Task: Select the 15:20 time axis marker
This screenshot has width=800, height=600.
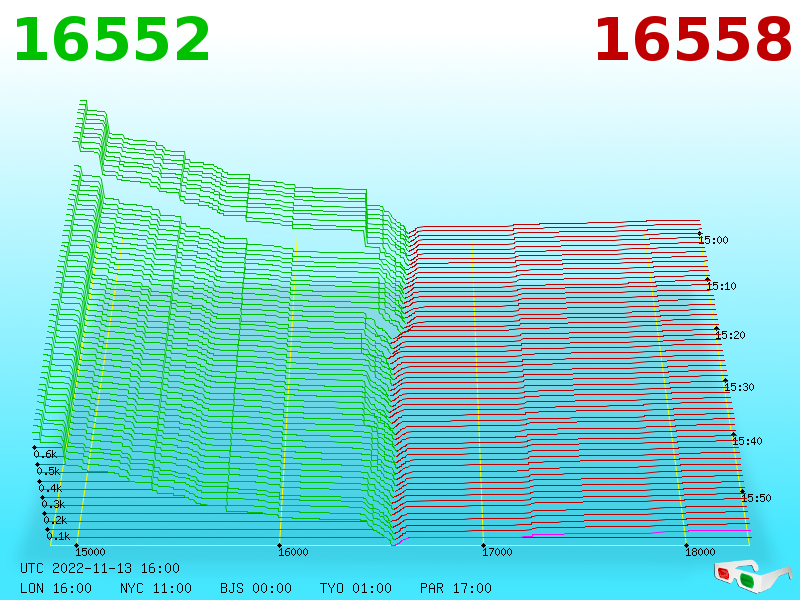Action: [730, 335]
